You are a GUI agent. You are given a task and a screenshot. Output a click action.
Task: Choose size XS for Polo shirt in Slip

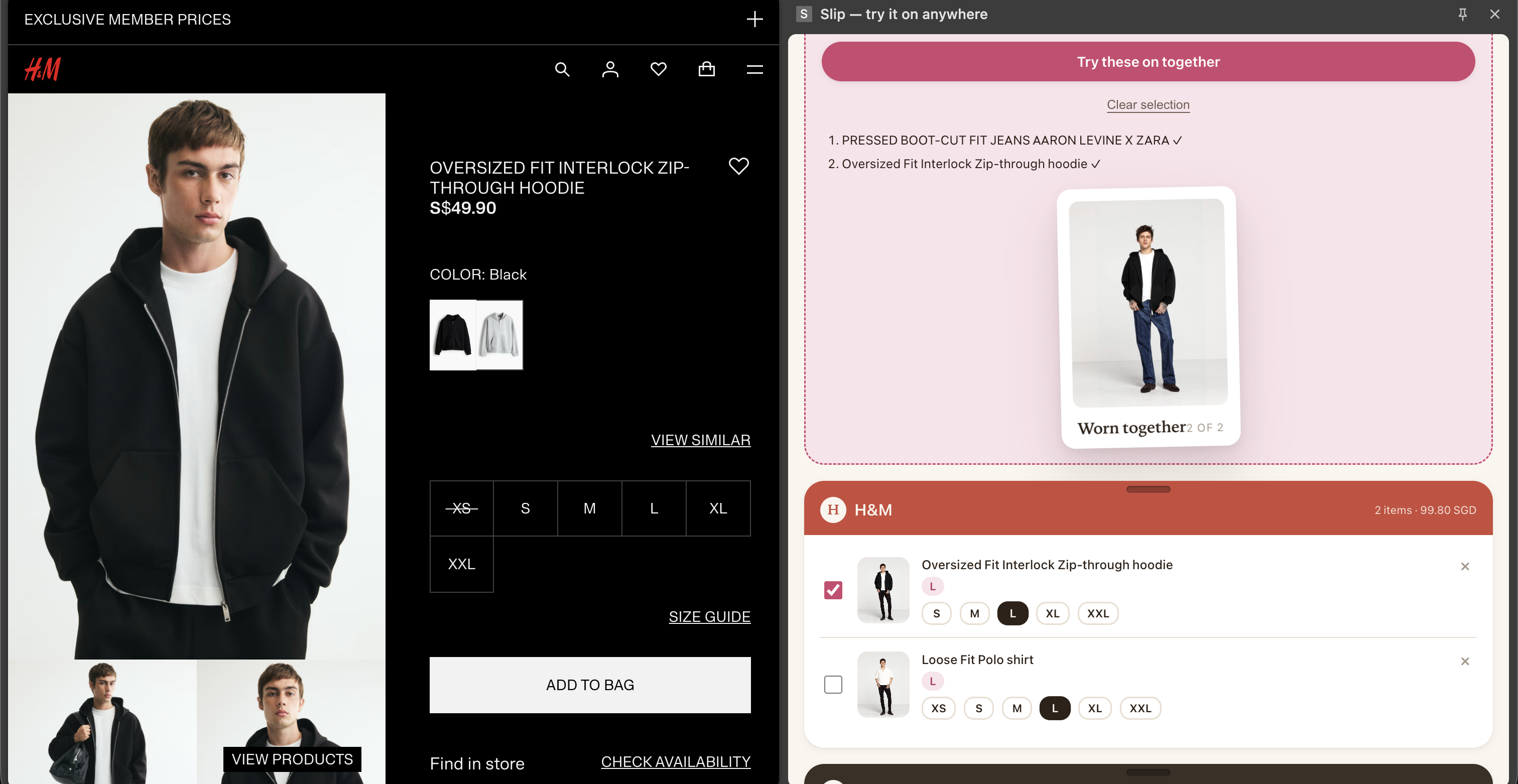(x=938, y=708)
